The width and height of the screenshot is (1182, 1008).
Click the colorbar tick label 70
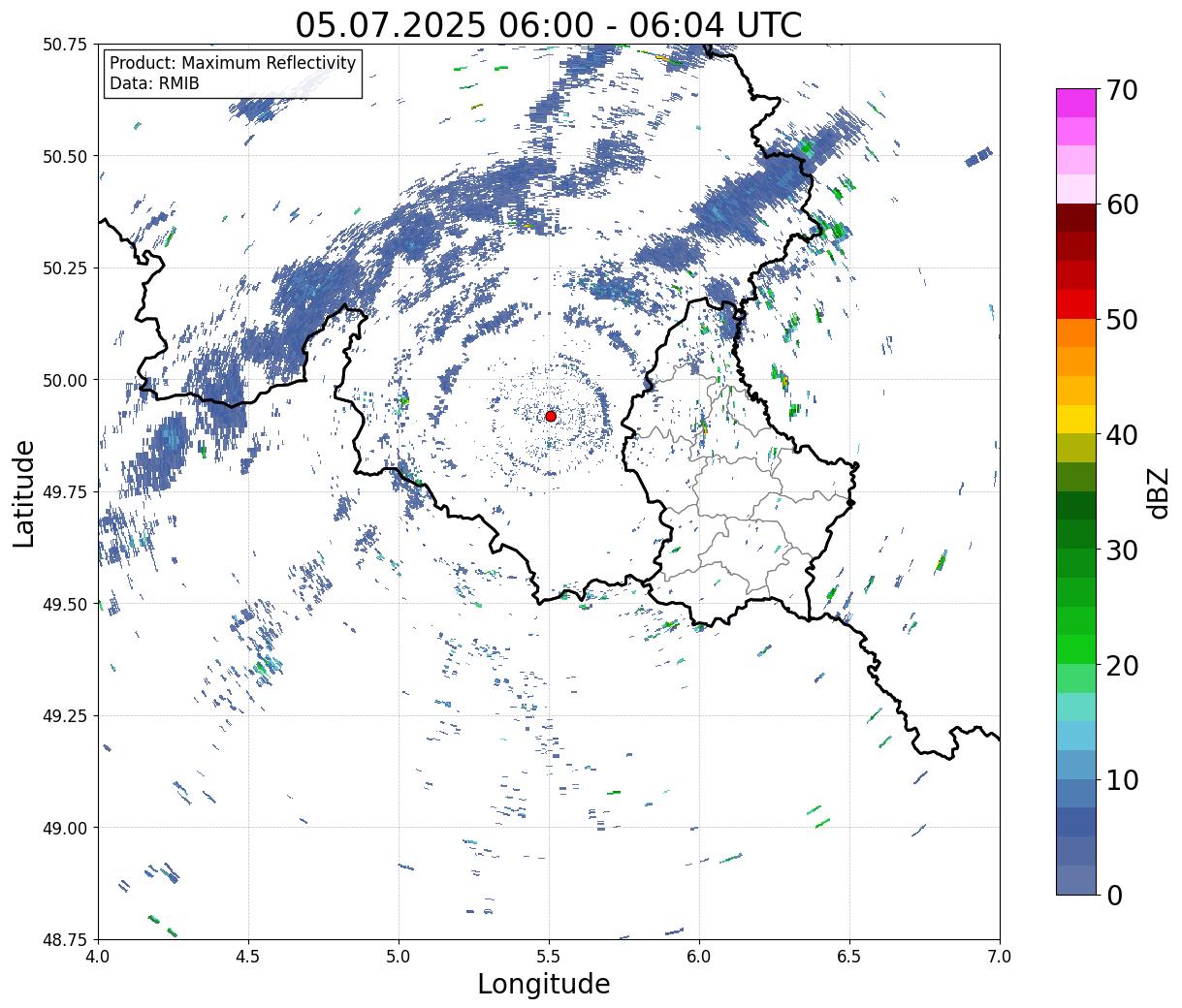coord(1122,90)
